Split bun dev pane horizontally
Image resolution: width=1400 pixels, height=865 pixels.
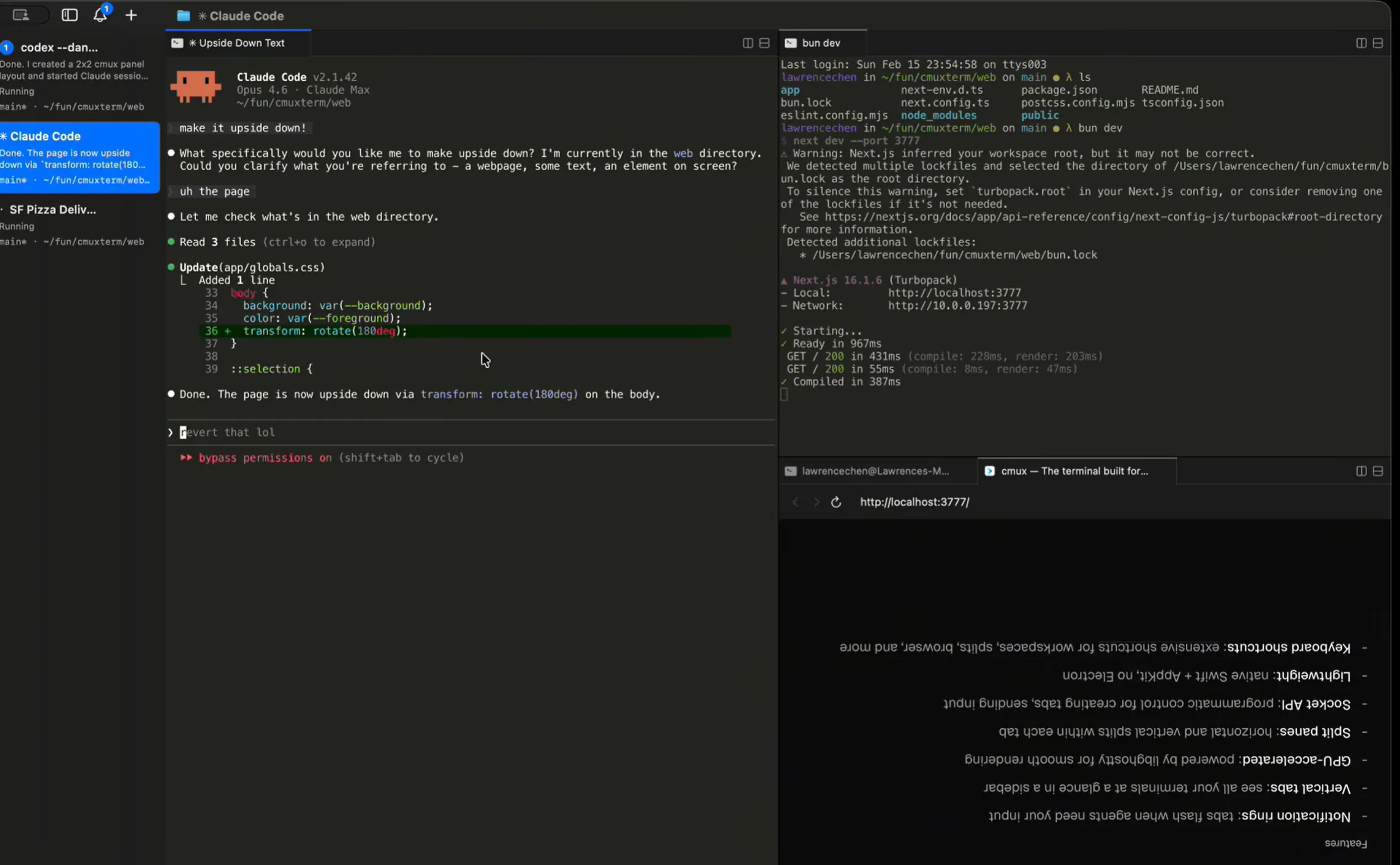pos(1378,43)
